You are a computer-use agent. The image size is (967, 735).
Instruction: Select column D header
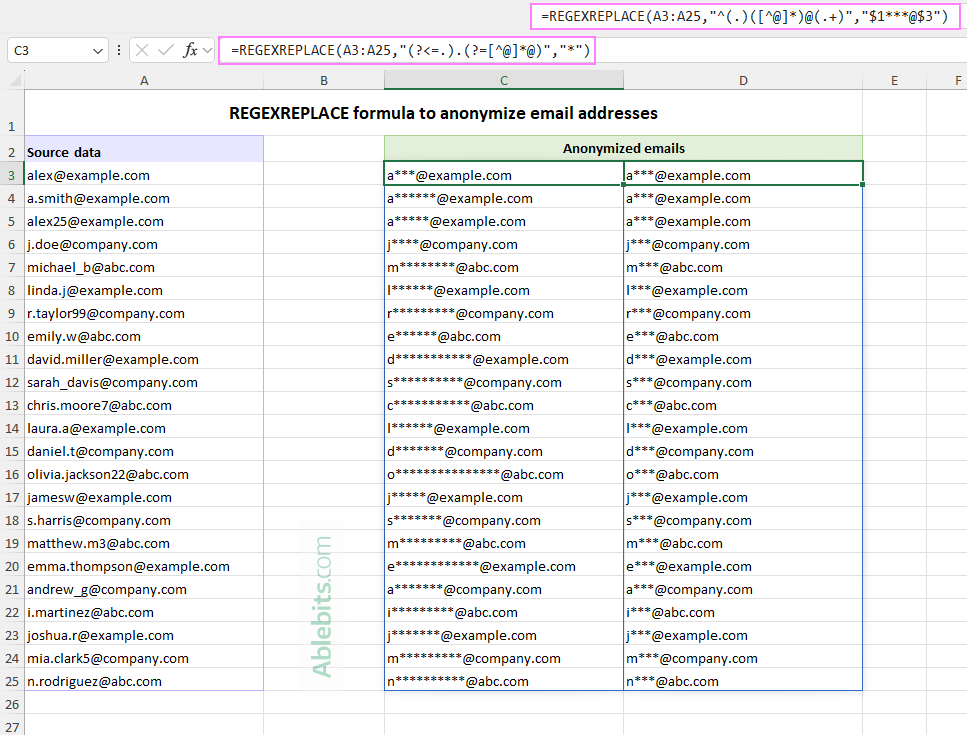click(x=743, y=80)
